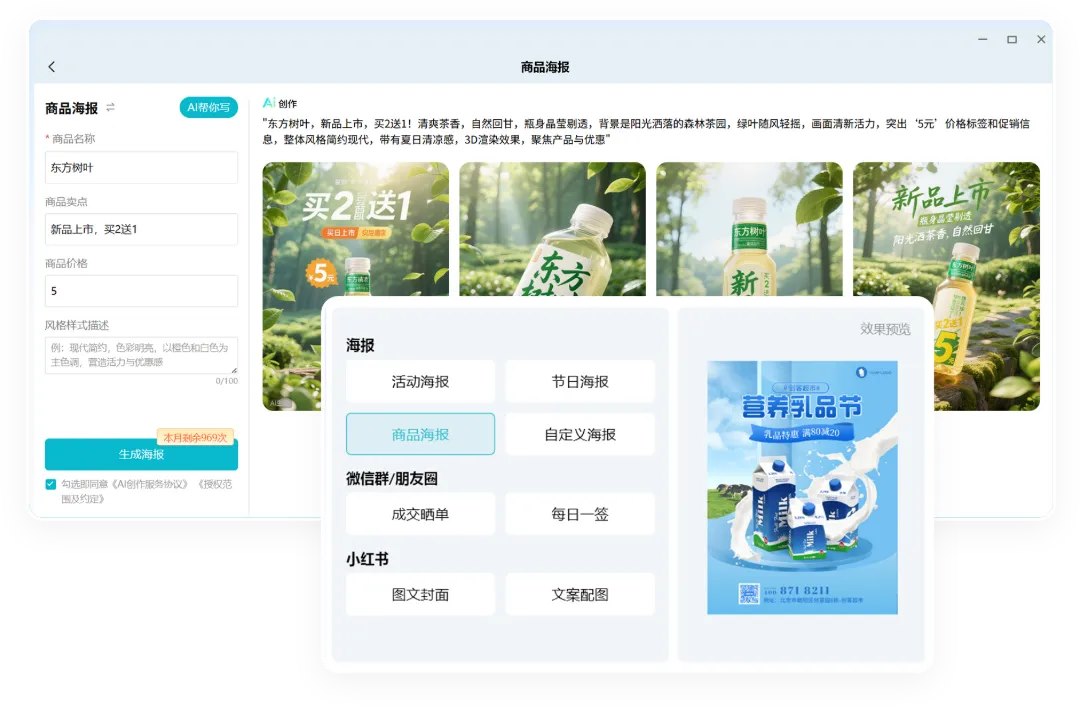Select 活动海报 option
The image size is (1080, 707).
click(x=420, y=382)
